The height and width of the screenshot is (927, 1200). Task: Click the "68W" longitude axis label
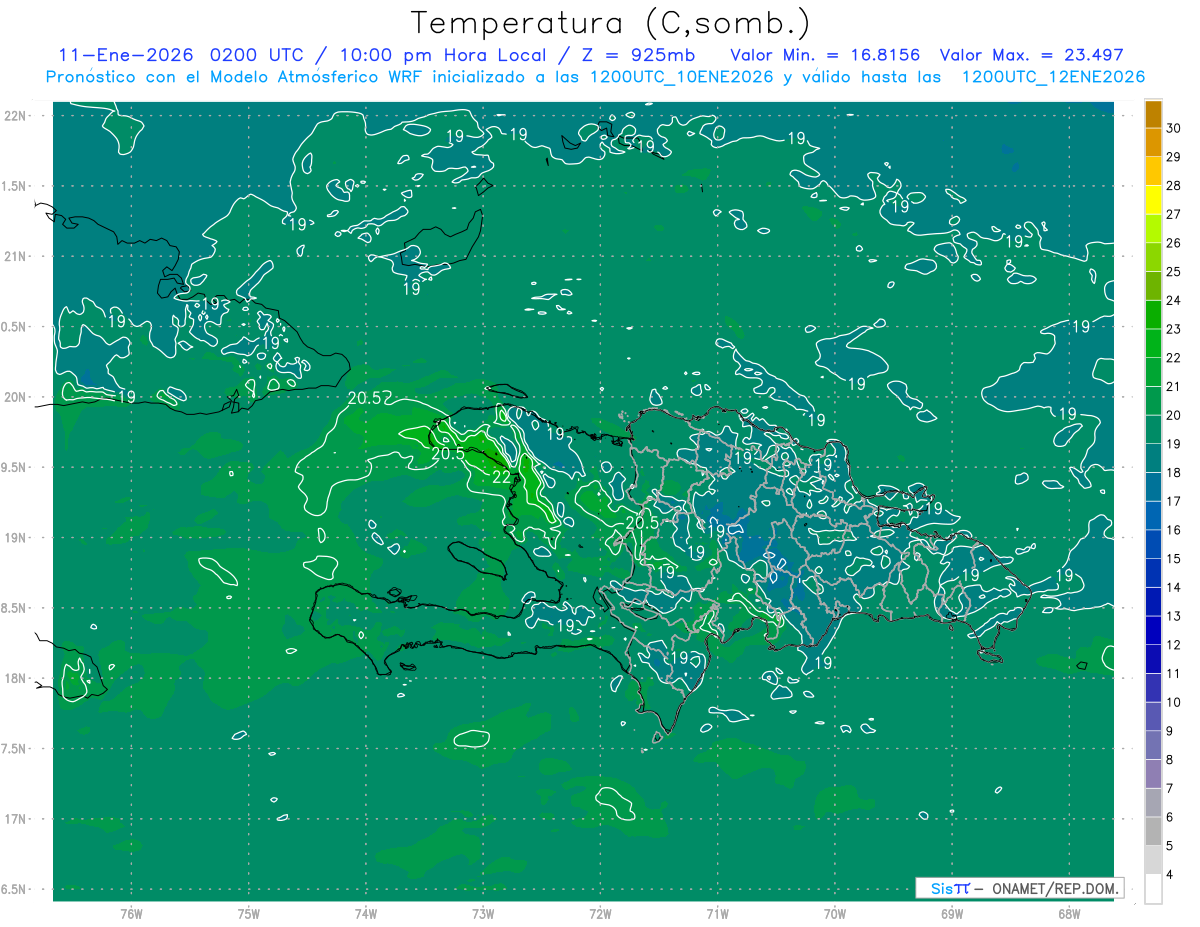(1068, 914)
